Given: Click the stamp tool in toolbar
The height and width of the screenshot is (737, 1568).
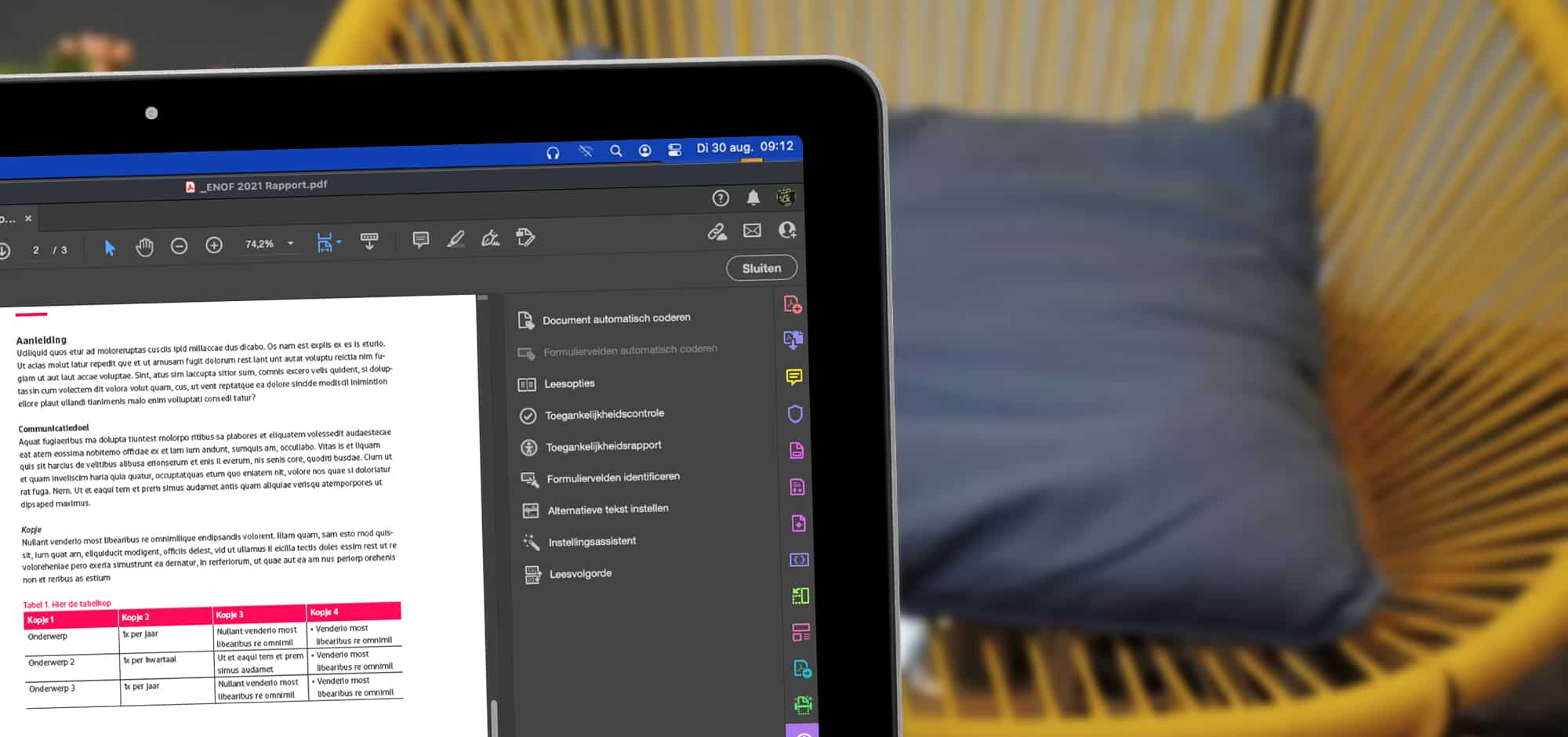Looking at the screenshot, I should pos(525,237).
